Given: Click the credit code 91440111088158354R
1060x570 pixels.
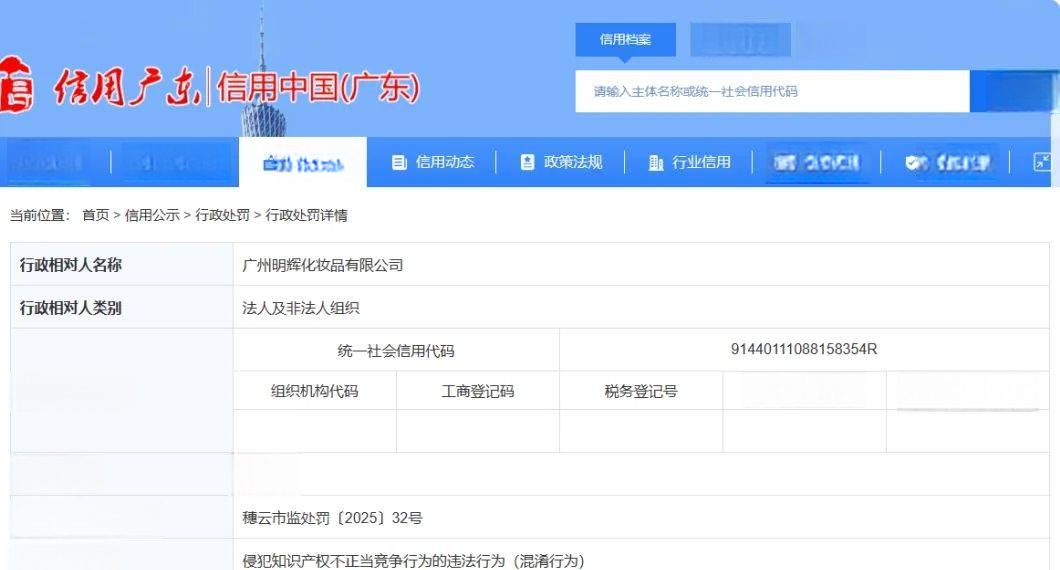Looking at the screenshot, I should (804, 349).
